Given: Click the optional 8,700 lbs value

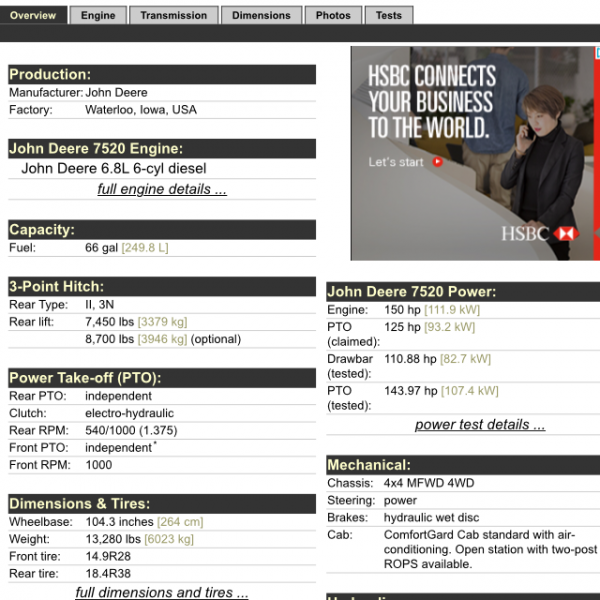Looking at the screenshot, I should pos(109,339).
